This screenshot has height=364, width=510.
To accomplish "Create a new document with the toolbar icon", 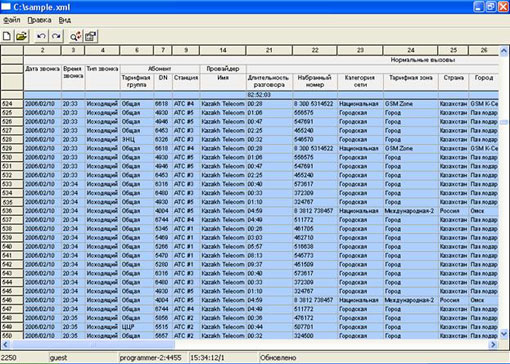I will tap(7, 36).
